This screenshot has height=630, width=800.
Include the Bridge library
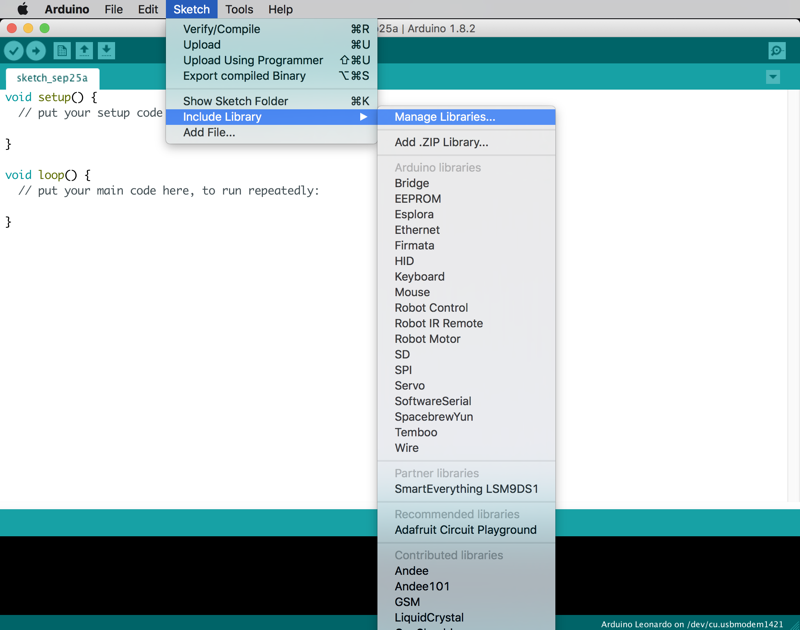coord(466,183)
